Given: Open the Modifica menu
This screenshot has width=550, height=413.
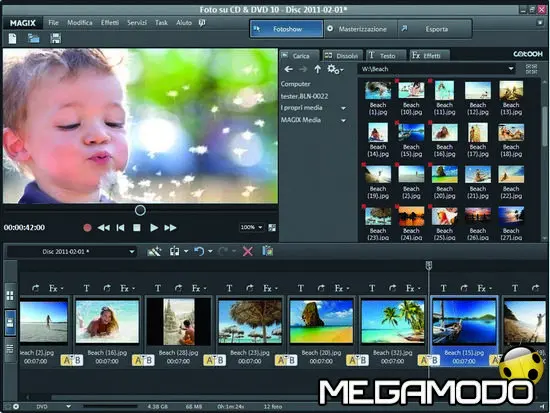Looking at the screenshot, I should pyautogui.click(x=80, y=23).
